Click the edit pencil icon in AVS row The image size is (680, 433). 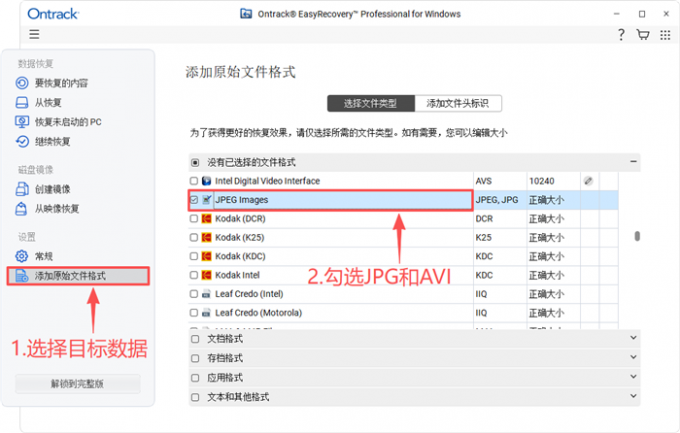pos(588,181)
